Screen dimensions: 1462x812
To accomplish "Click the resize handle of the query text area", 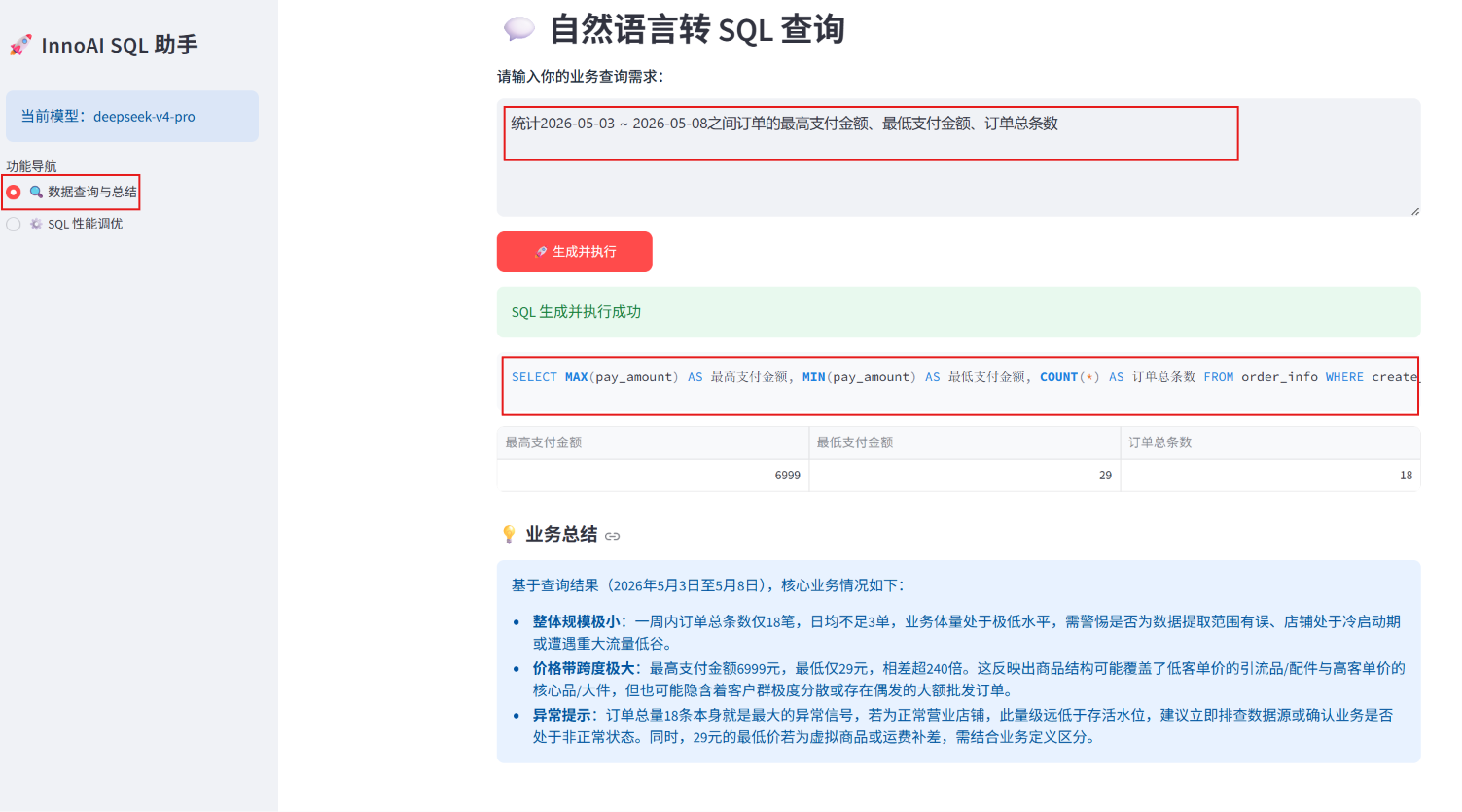I will (x=1414, y=210).
